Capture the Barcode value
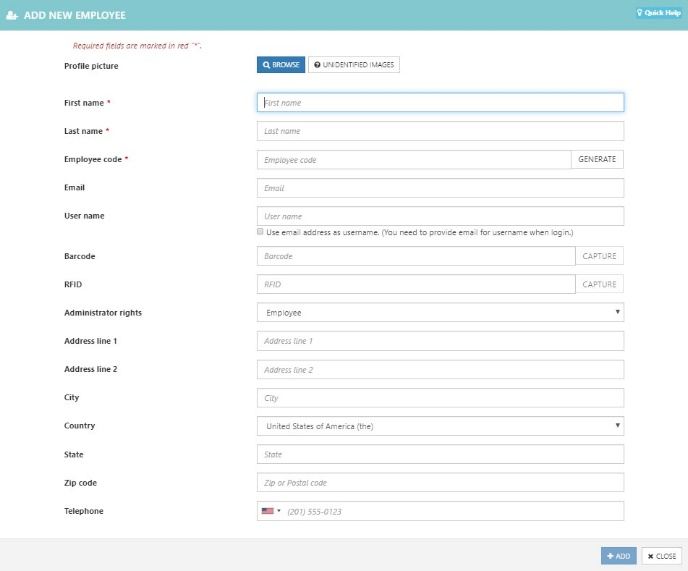This screenshot has width=688, height=571. point(599,256)
